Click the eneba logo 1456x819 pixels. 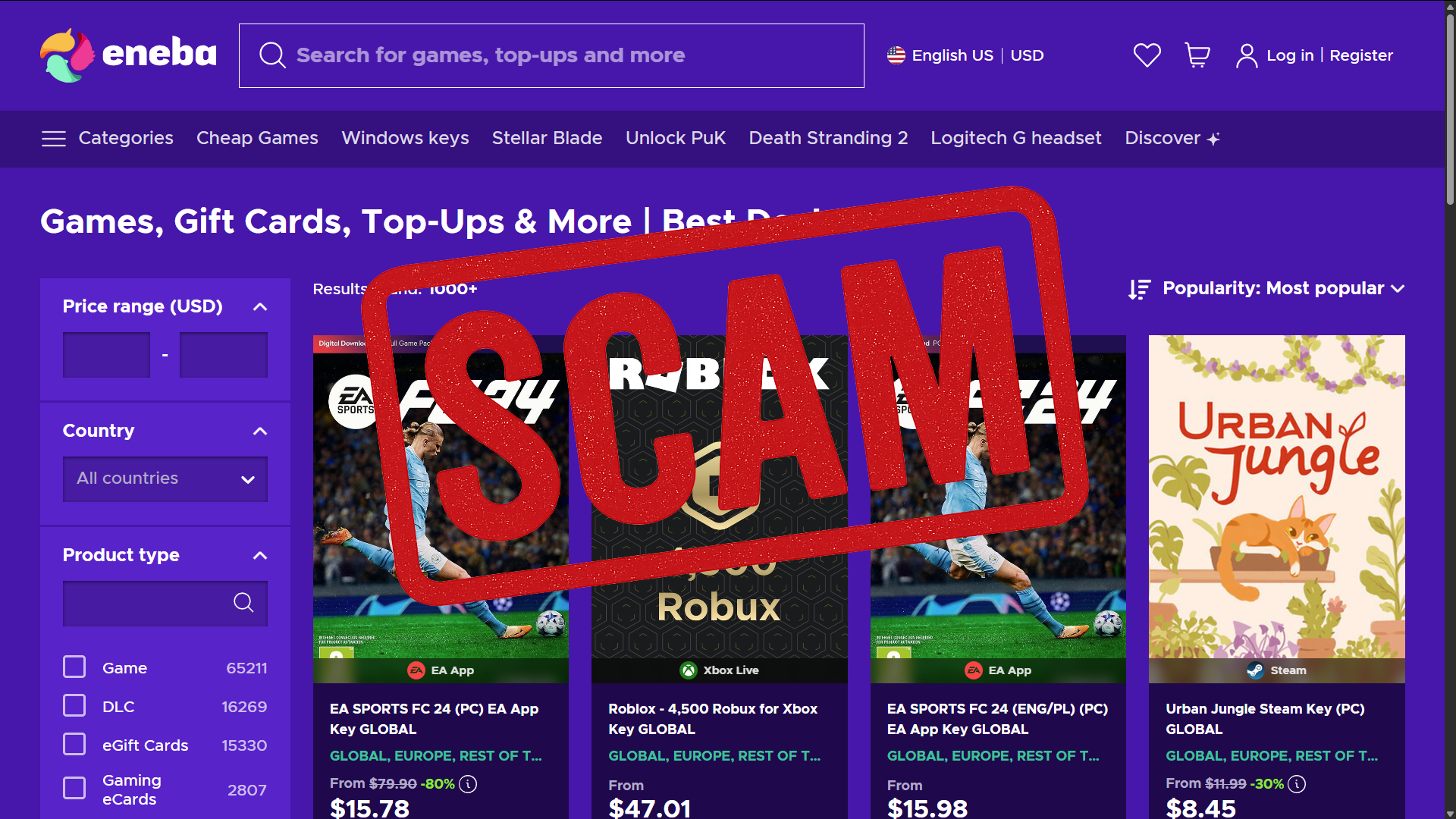[128, 55]
